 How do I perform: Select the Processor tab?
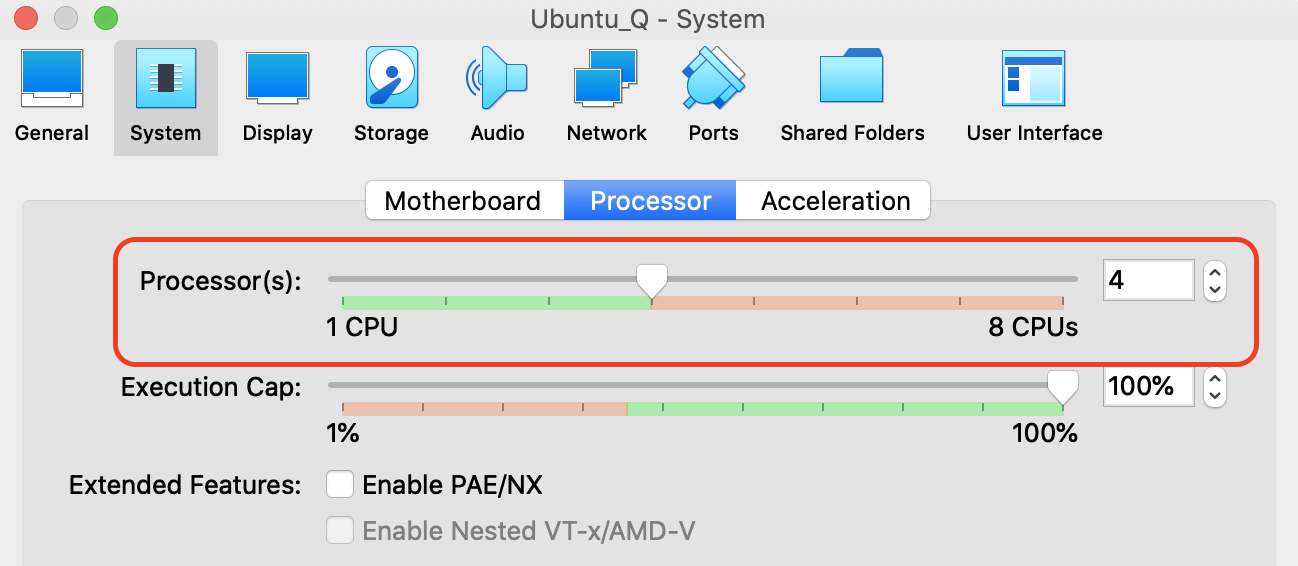[x=650, y=201]
